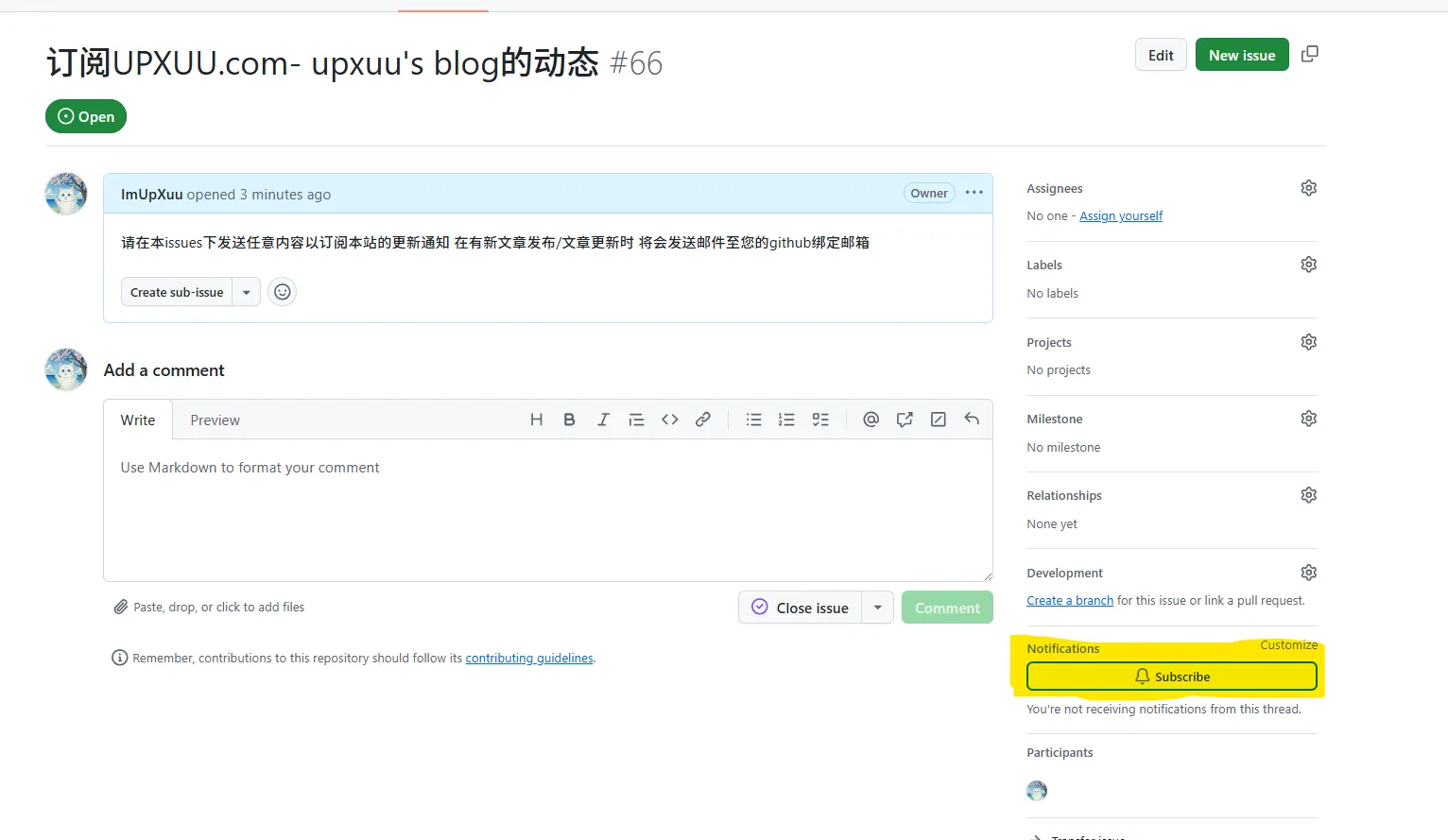Image resolution: width=1448 pixels, height=840 pixels.
Task: Edit Assignees with the gear icon
Action: click(1309, 188)
